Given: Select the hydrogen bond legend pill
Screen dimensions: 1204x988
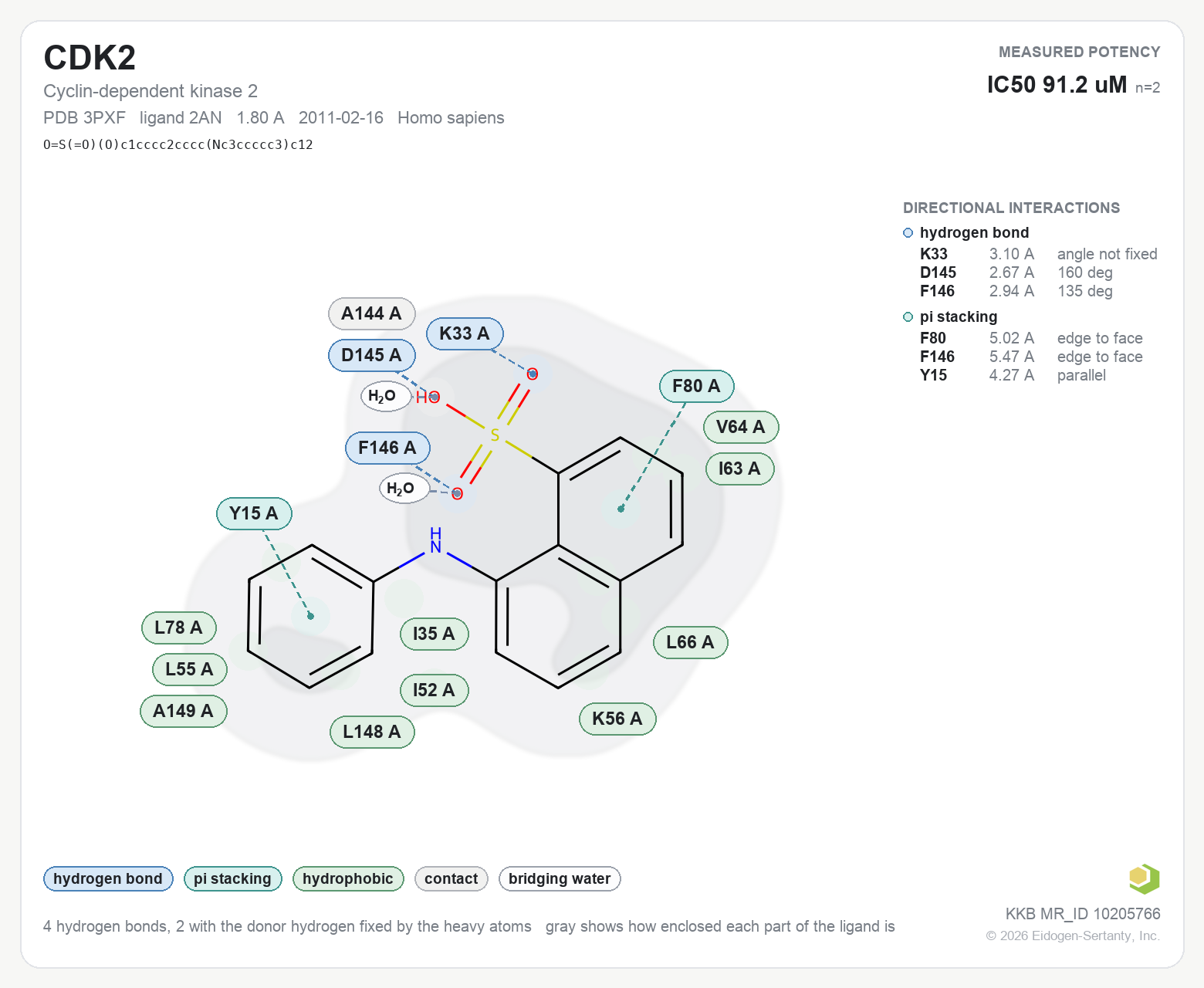Looking at the screenshot, I should pyautogui.click(x=108, y=878).
